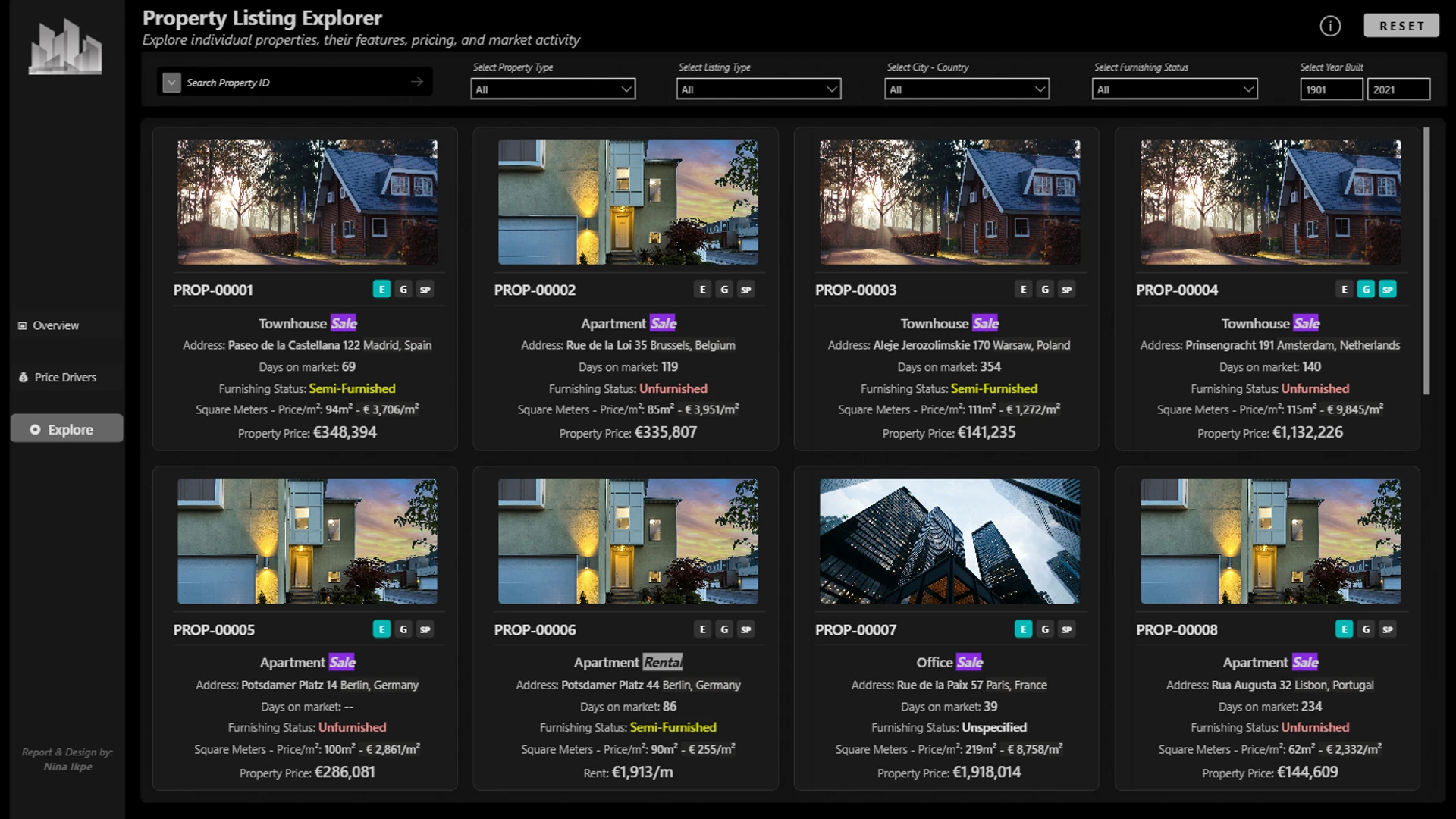1456x819 pixels.
Task: Toggle the G badge on PROP-00003
Action: click(1045, 289)
